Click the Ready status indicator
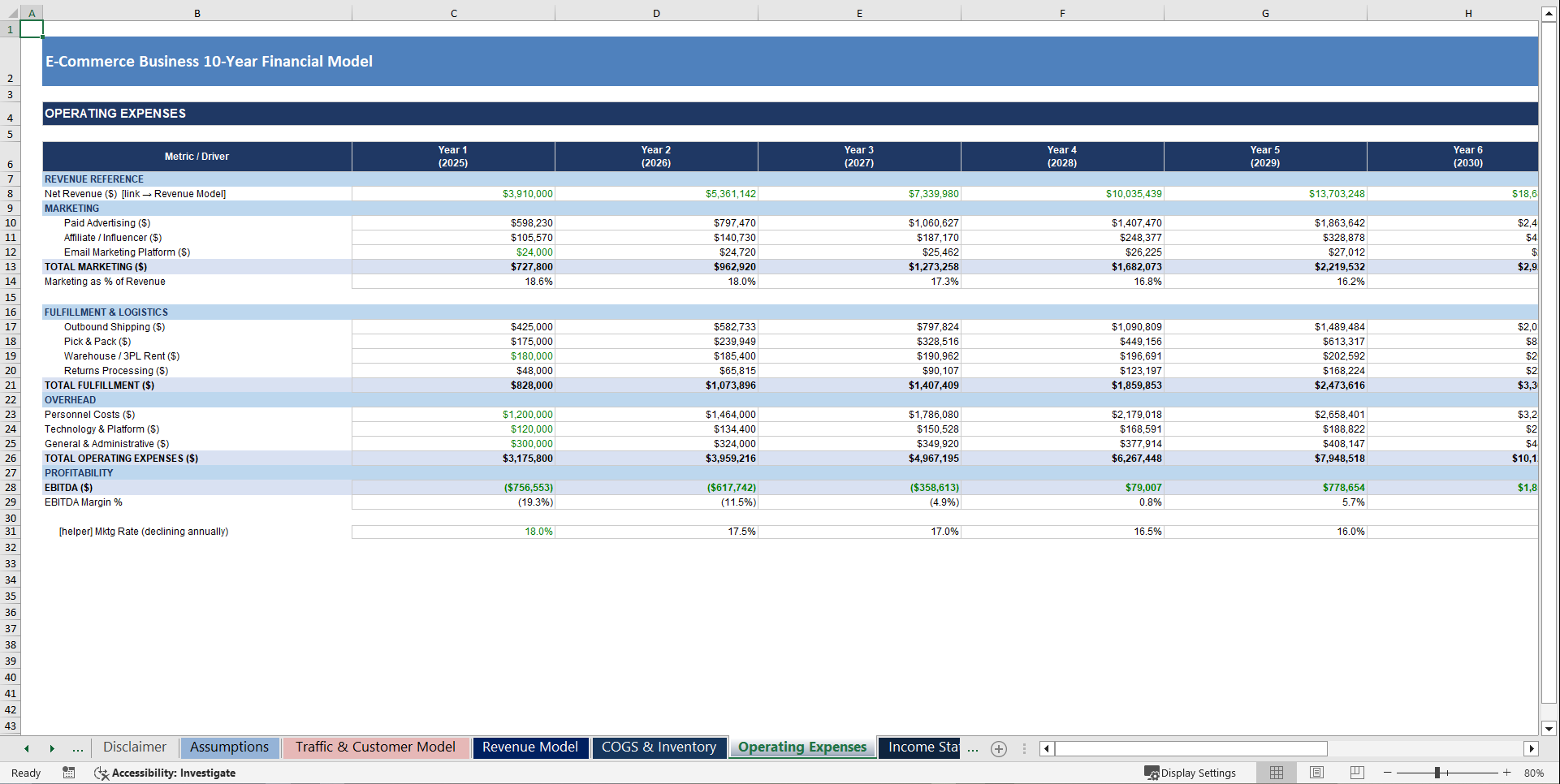This screenshot has height=784, width=1560. 25,773
